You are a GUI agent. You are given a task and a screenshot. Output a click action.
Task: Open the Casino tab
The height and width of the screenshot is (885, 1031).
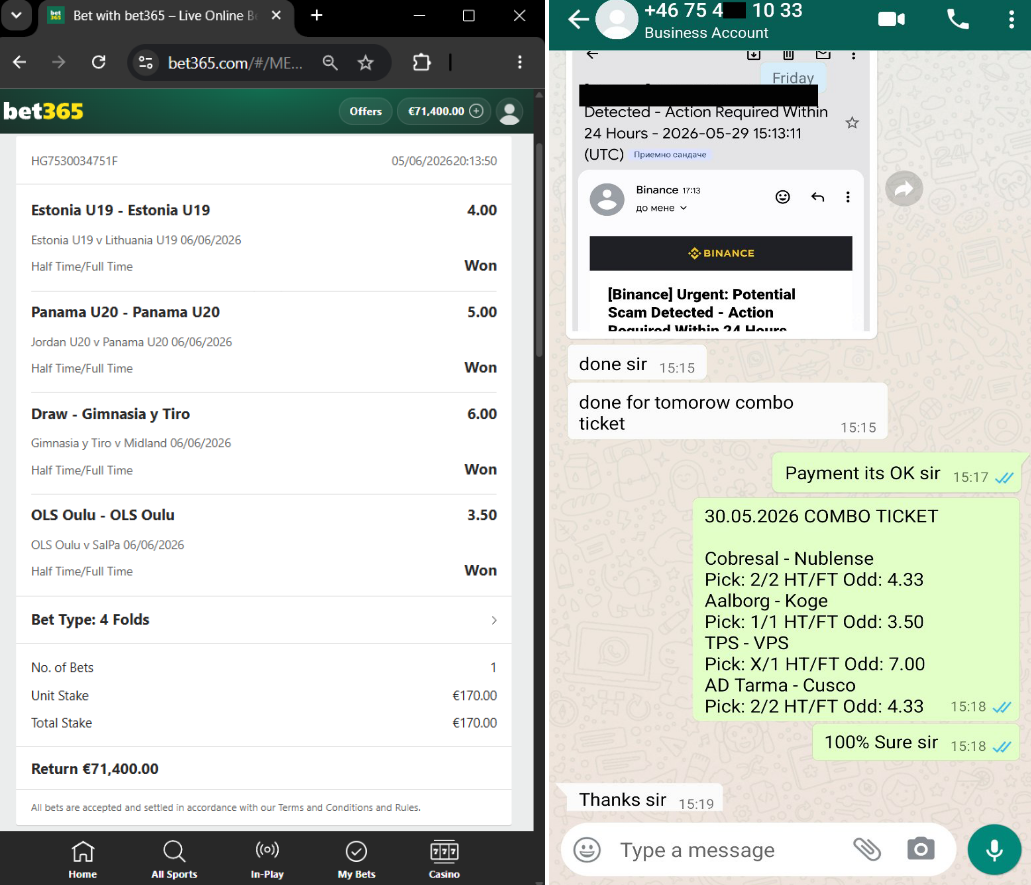(x=444, y=859)
